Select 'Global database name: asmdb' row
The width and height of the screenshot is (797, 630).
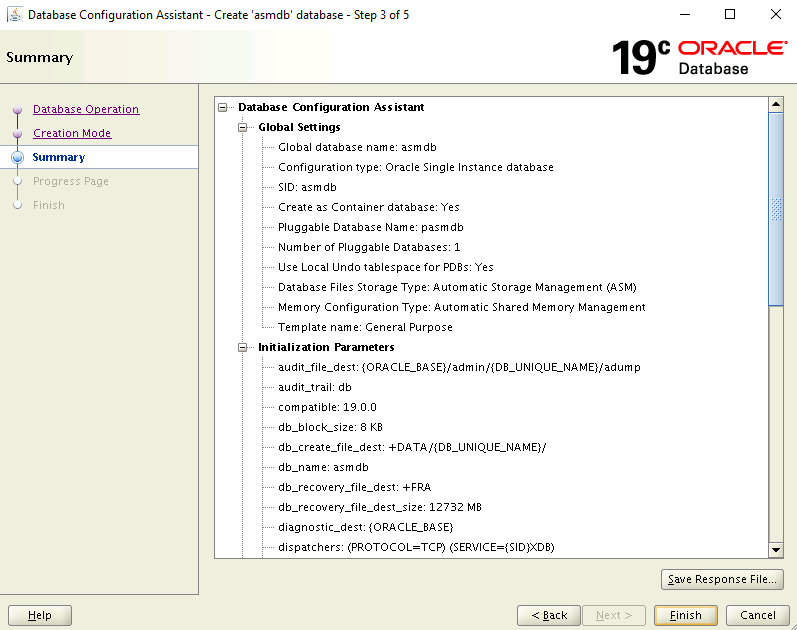[x=357, y=147]
